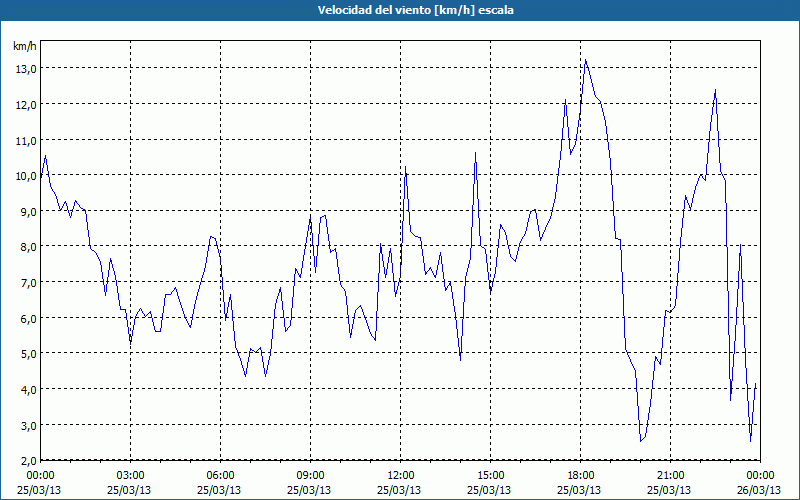This screenshot has height=500, width=800.
Task: Click the 06:00 time axis label
Action: (220, 475)
